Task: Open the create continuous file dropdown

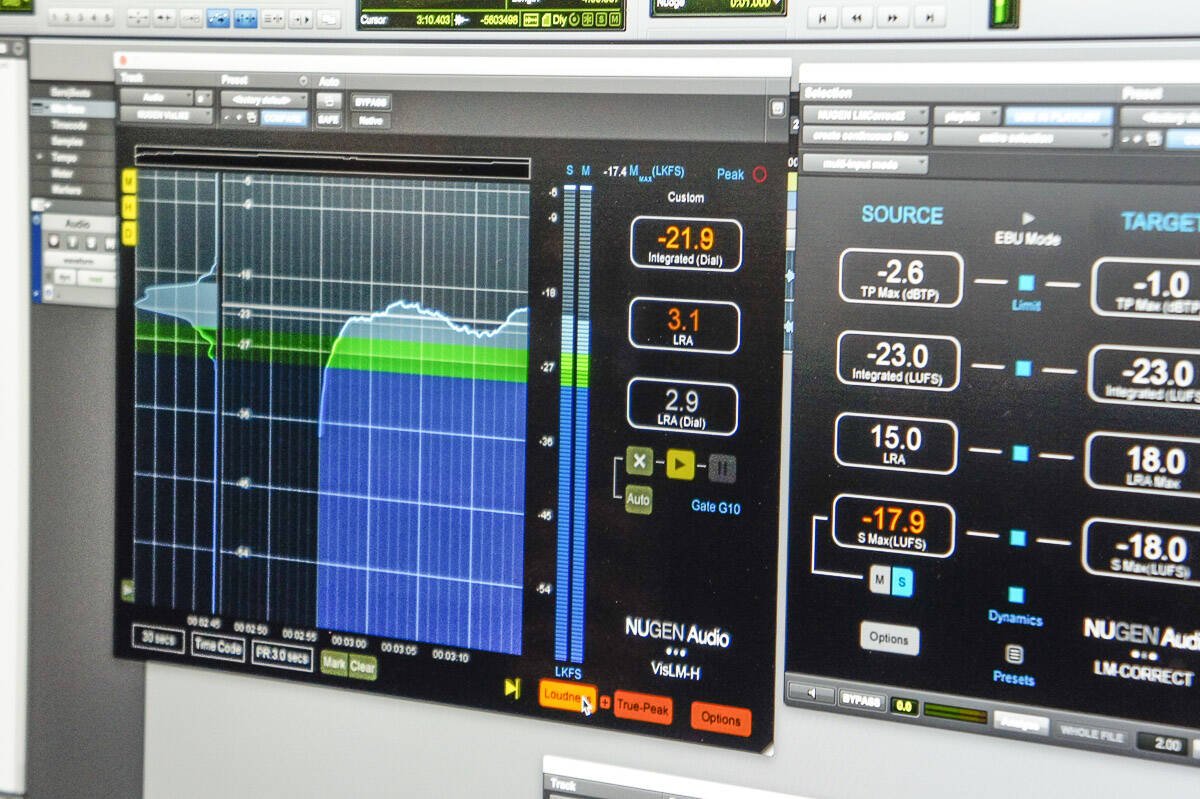Action: (x=865, y=137)
